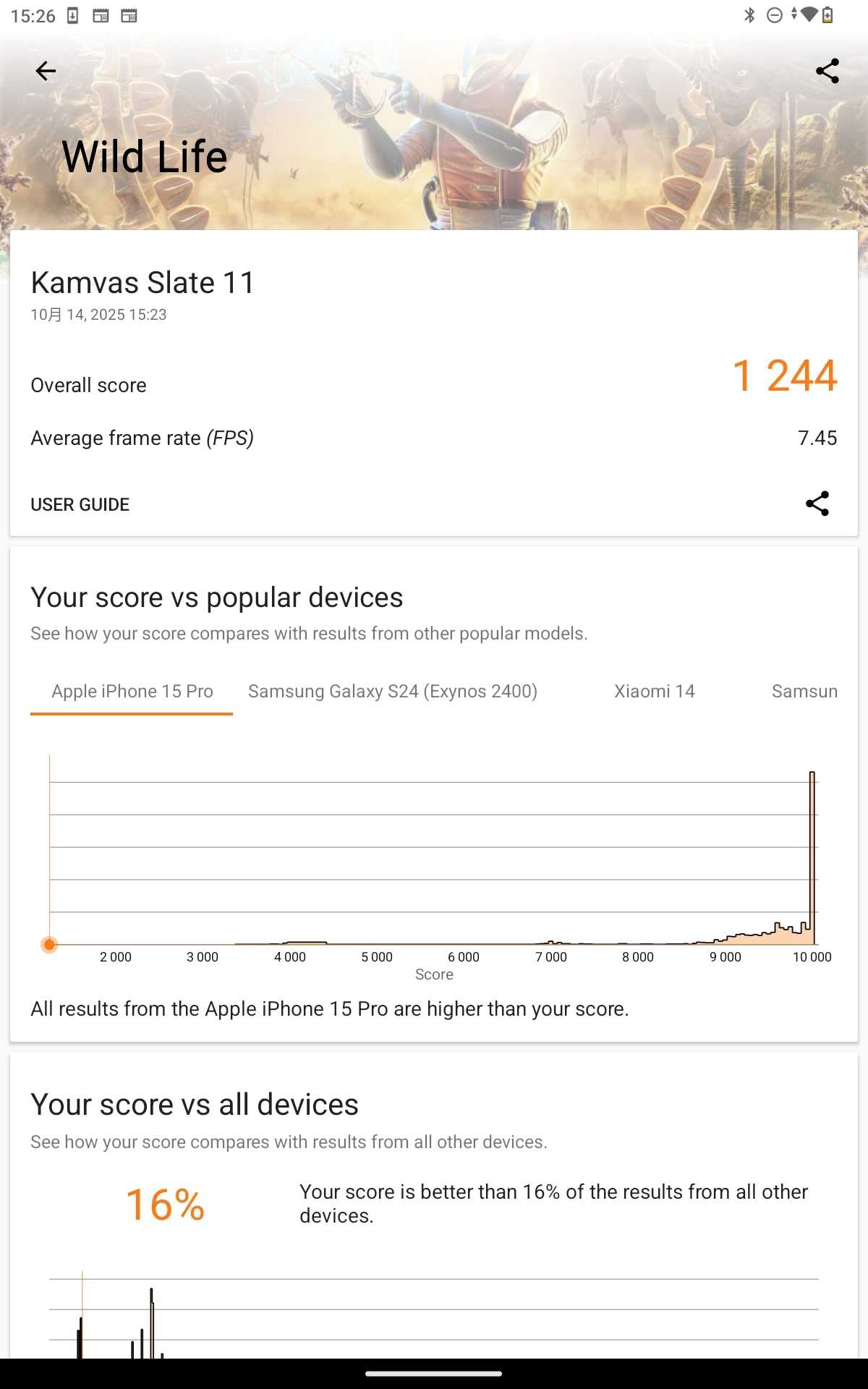Tap the download notification icon
Screen dimensions: 868x1389
coord(72,15)
